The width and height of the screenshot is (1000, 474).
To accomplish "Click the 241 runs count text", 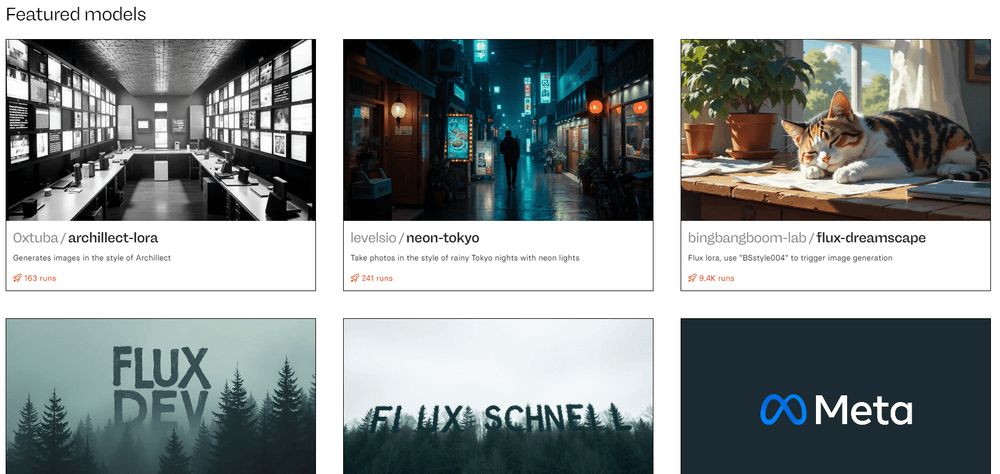I will pyautogui.click(x=378, y=278).
